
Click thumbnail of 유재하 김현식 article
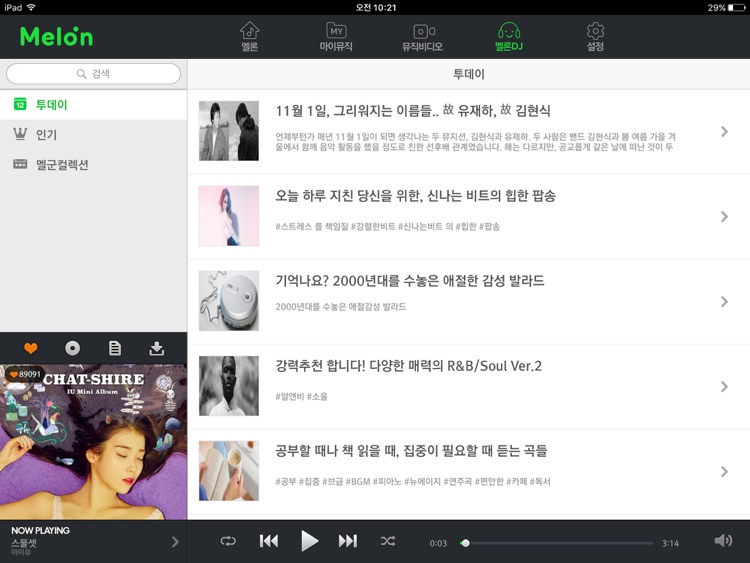pyautogui.click(x=229, y=131)
